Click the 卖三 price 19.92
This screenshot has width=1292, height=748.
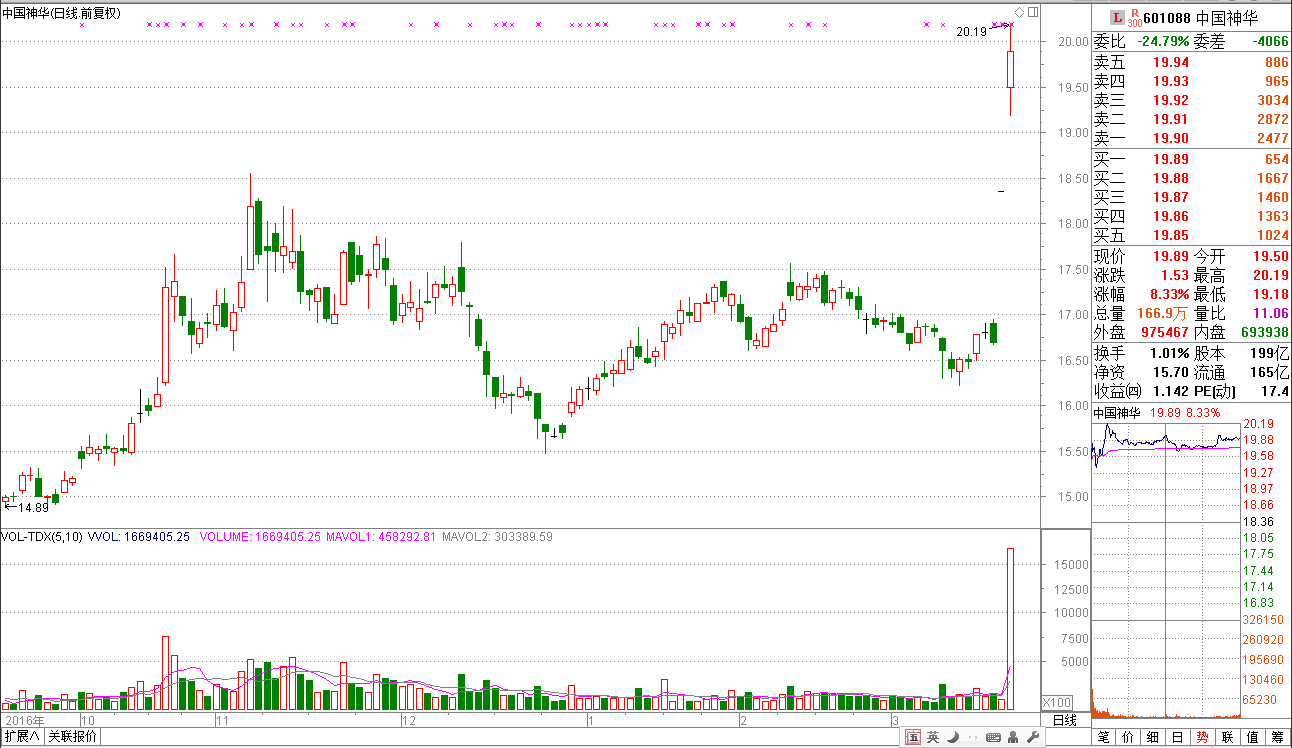click(x=1171, y=100)
